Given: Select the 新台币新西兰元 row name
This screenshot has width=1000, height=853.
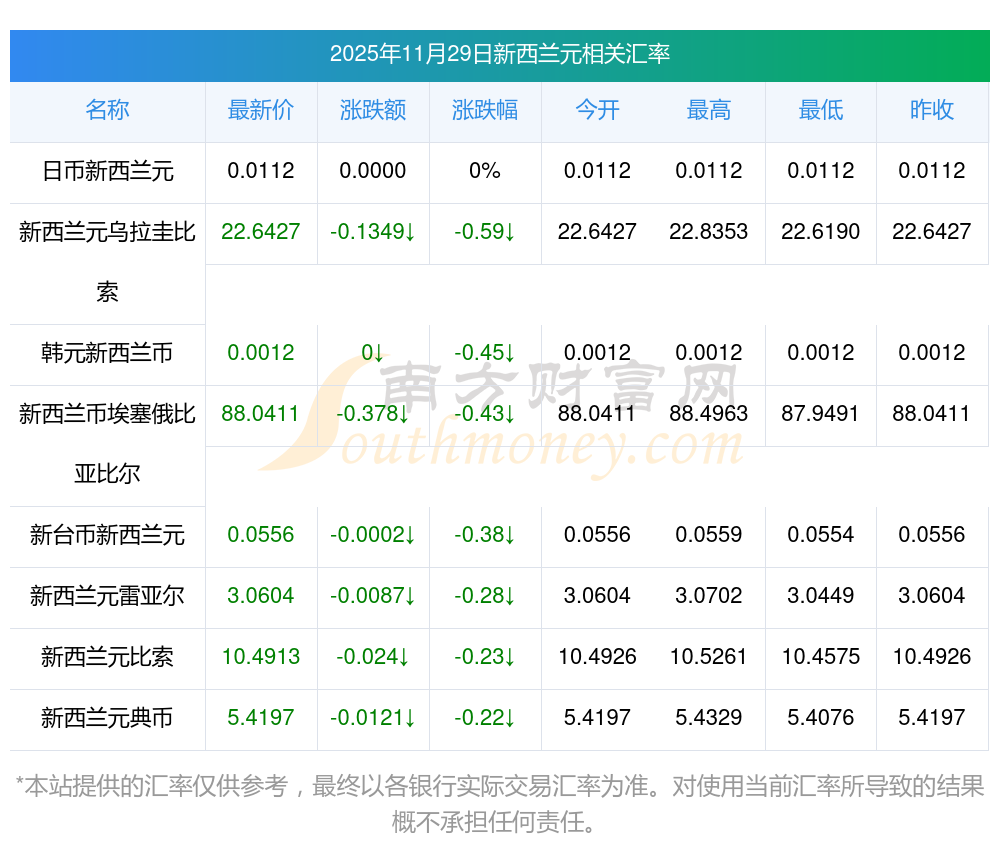Looking at the screenshot, I should click(x=107, y=535).
